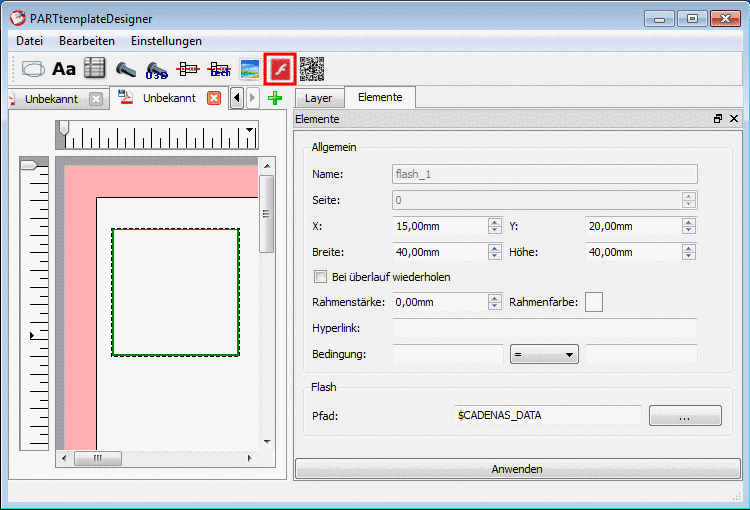
Task: Select the Flash element tool
Action: tap(280, 69)
